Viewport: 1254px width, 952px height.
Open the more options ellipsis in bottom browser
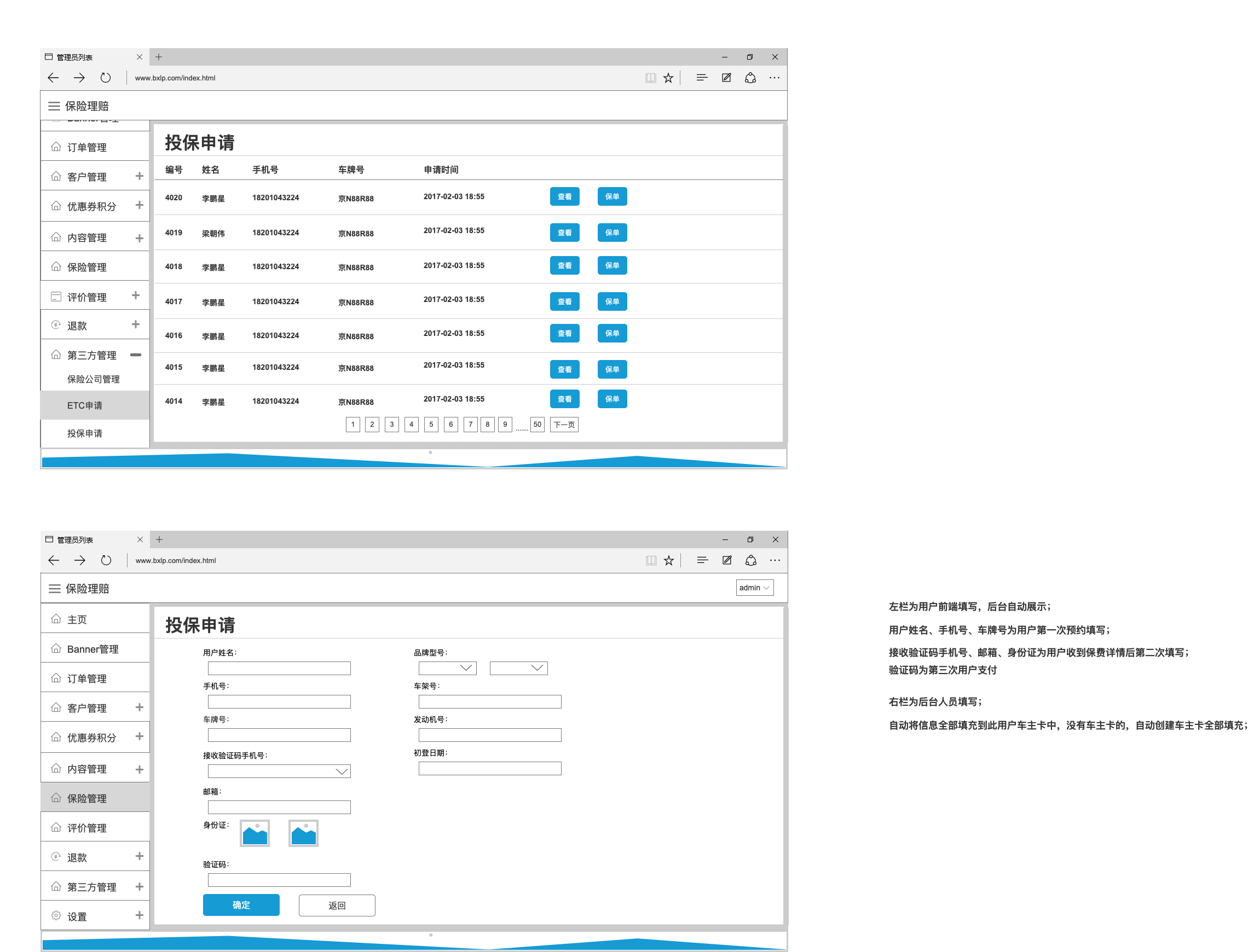tap(775, 560)
